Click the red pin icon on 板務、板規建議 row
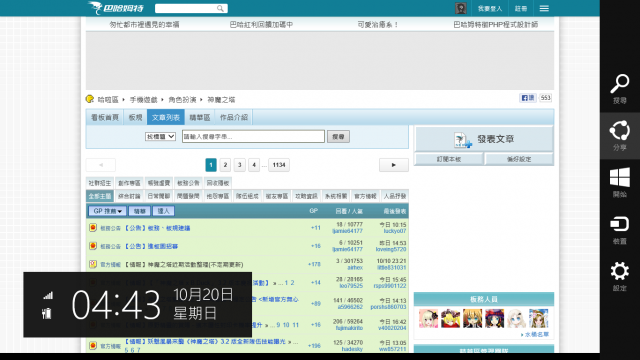 [x=93, y=228]
